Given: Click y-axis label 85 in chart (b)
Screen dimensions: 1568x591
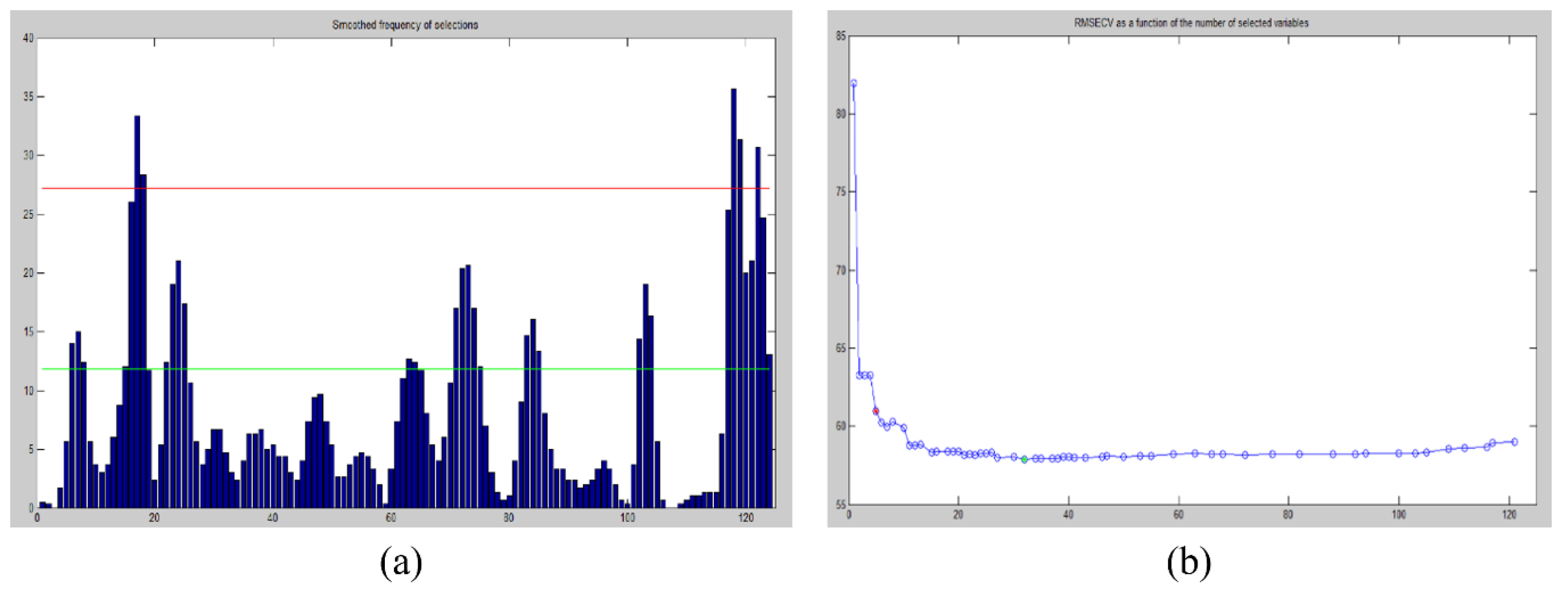Looking at the screenshot, I should click(841, 36).
